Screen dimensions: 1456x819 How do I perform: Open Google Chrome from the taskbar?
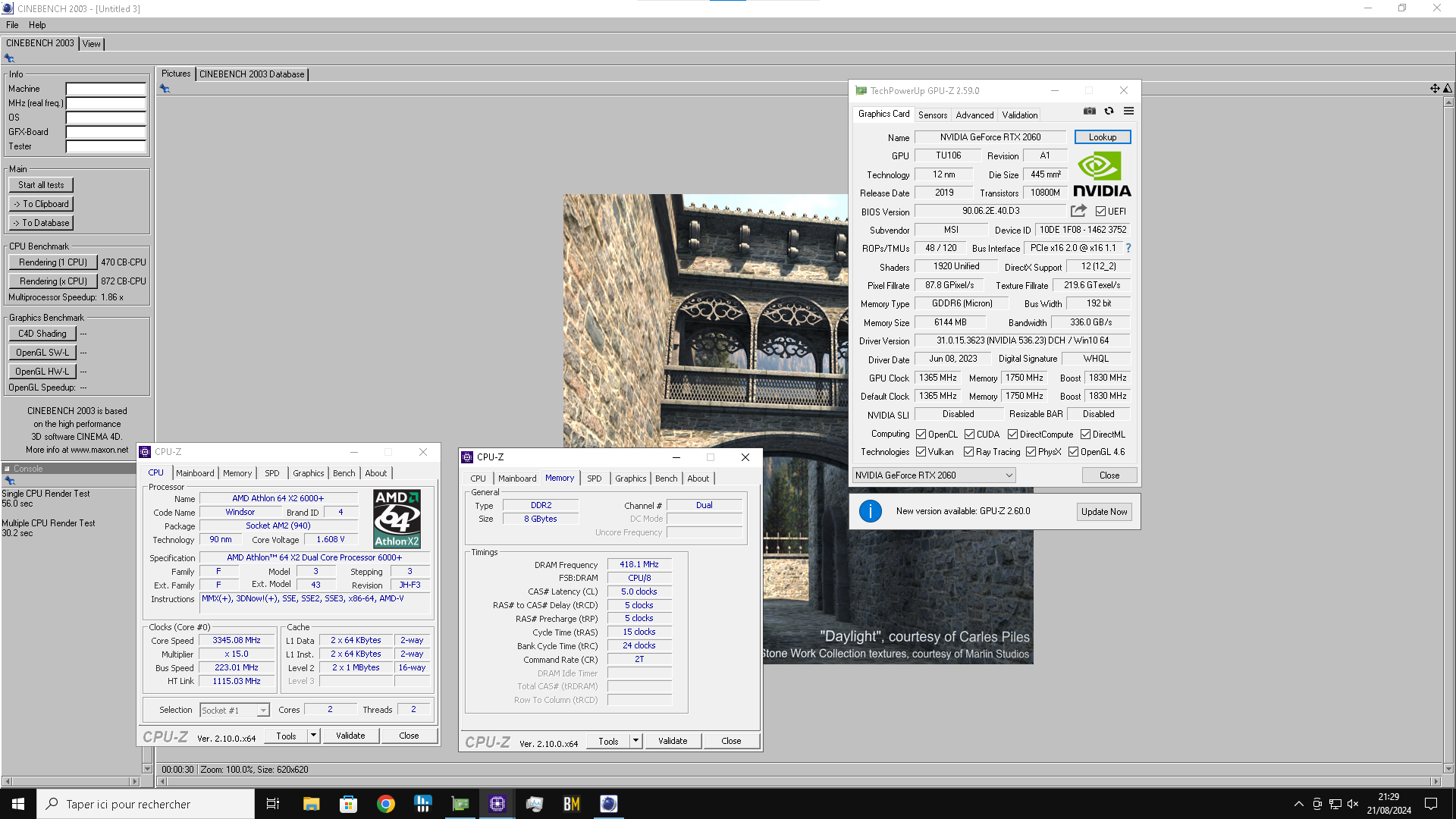(386, 804)
